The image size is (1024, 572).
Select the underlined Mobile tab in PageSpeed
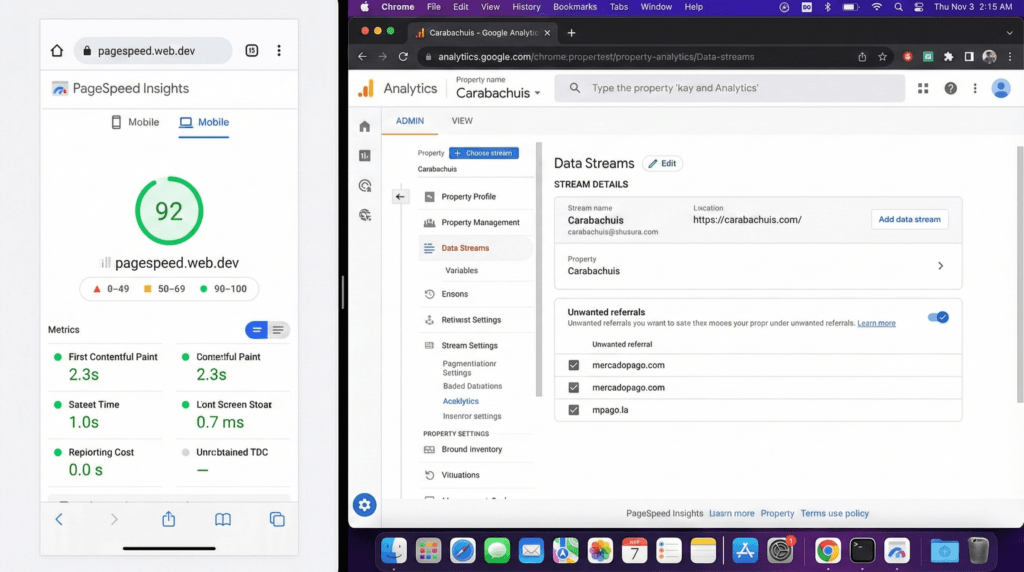pyautogui.click(x=204, y=122)
